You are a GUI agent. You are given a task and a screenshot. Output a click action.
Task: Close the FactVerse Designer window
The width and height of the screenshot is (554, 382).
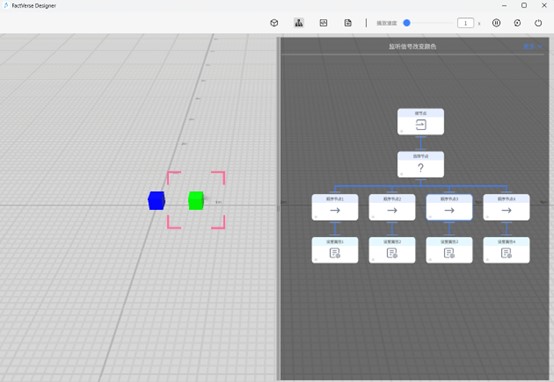(x=544, y=5)
